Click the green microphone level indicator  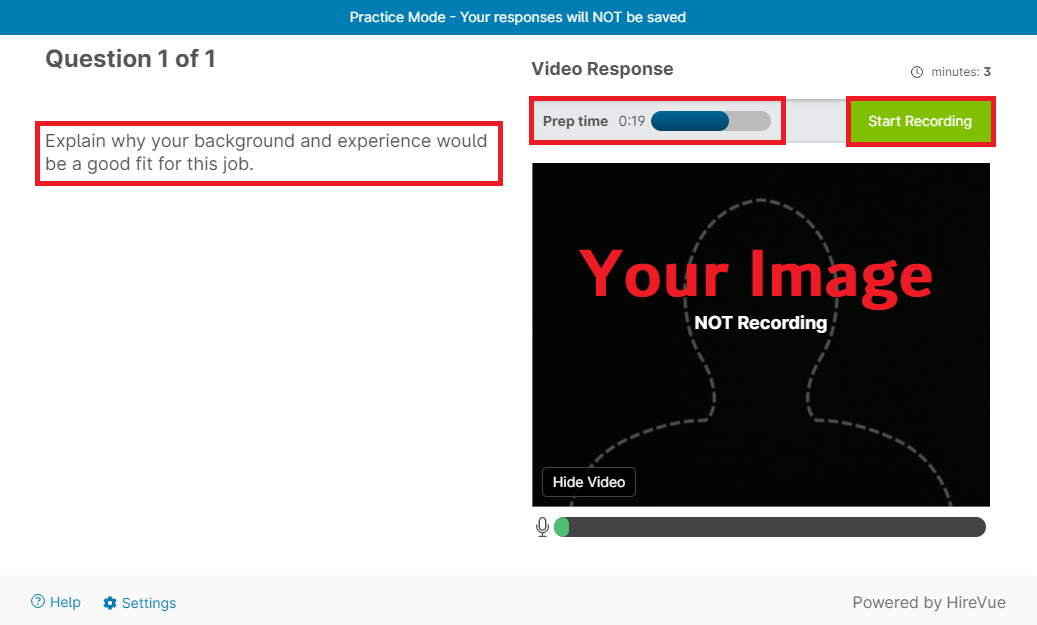tap(562, 527)
